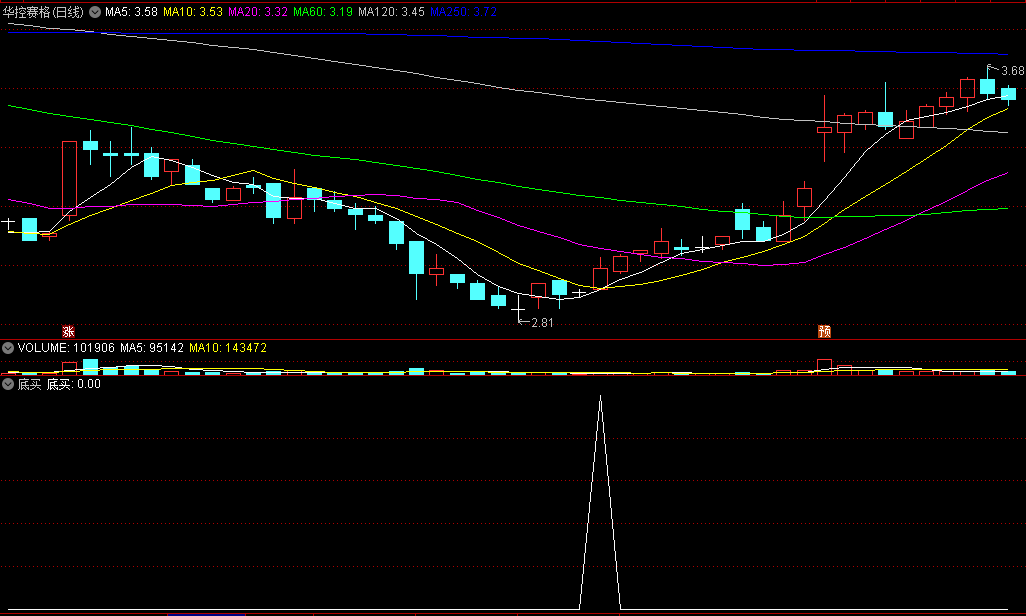
Task: Open the dropdown next to 华控赛格(日线) title
Action: 95,12
